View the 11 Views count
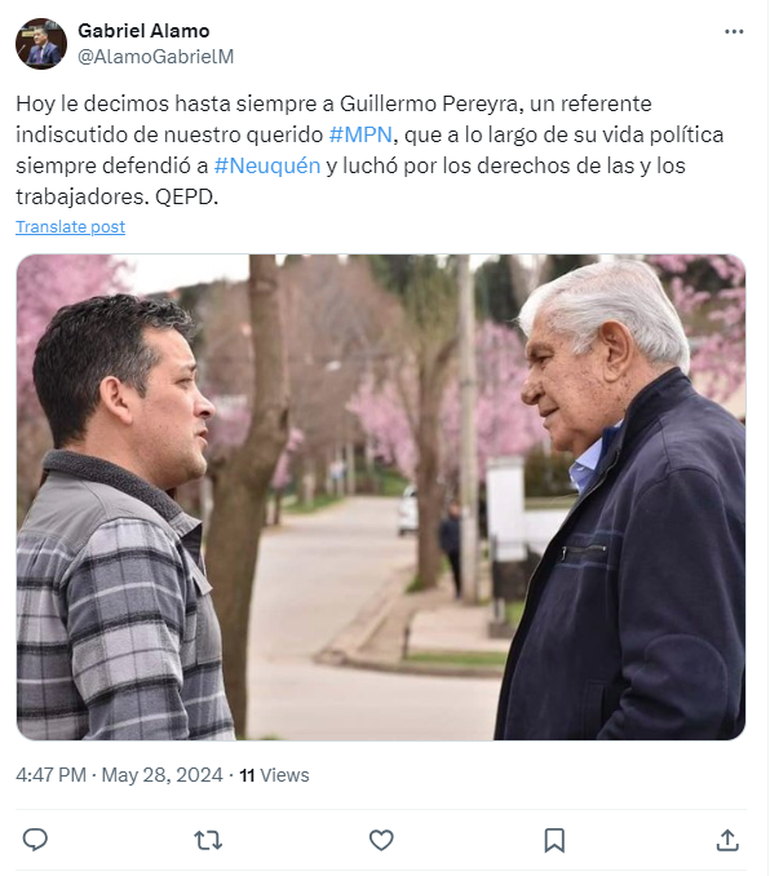The image size is (770, 876). 274,775
